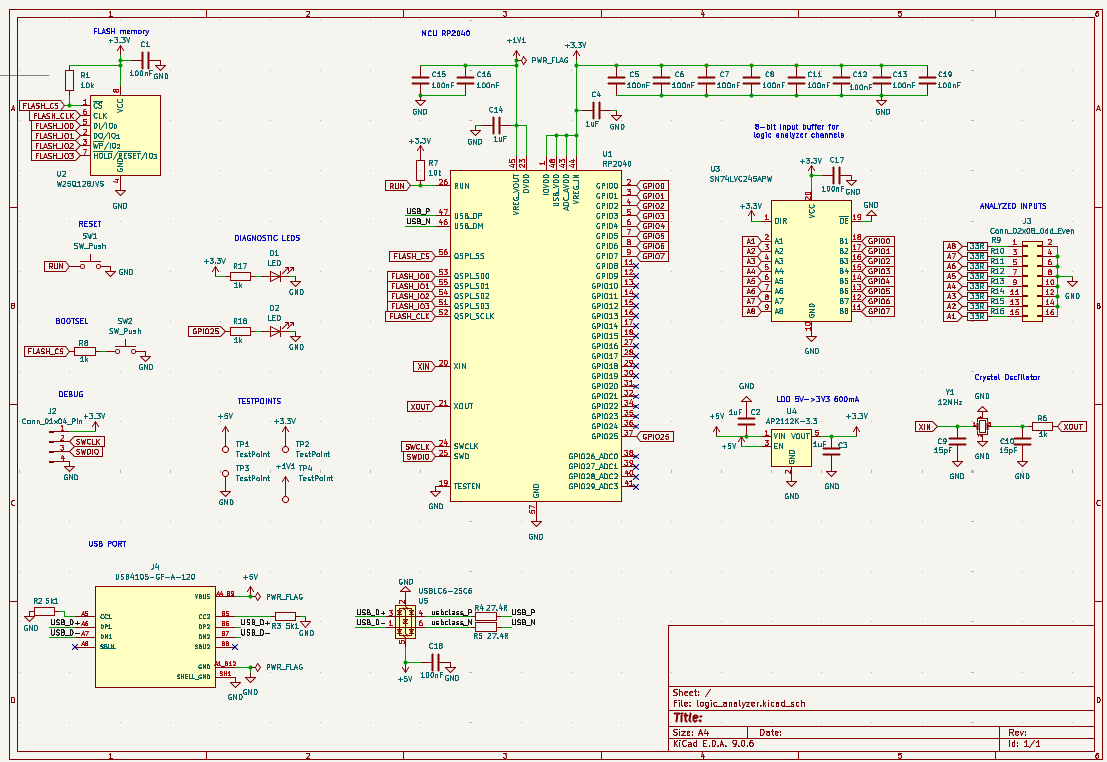Screen dimensions: 1107x762
Task: Click the LDO 5V->3V3 600mA heading
Action: coord(818,399)
